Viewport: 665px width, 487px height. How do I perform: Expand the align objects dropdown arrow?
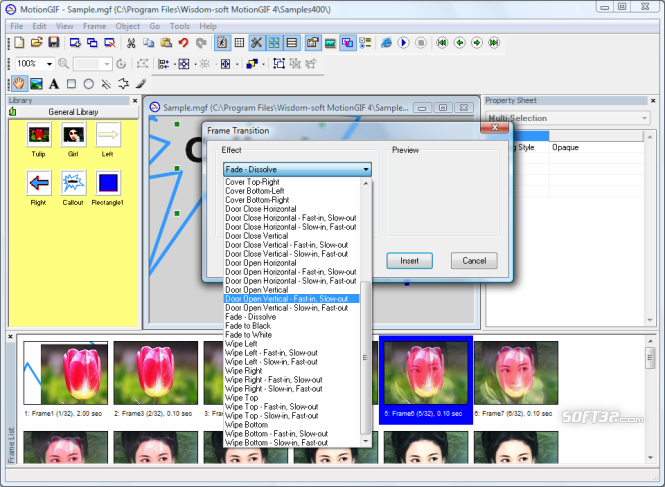click(174, 64)
